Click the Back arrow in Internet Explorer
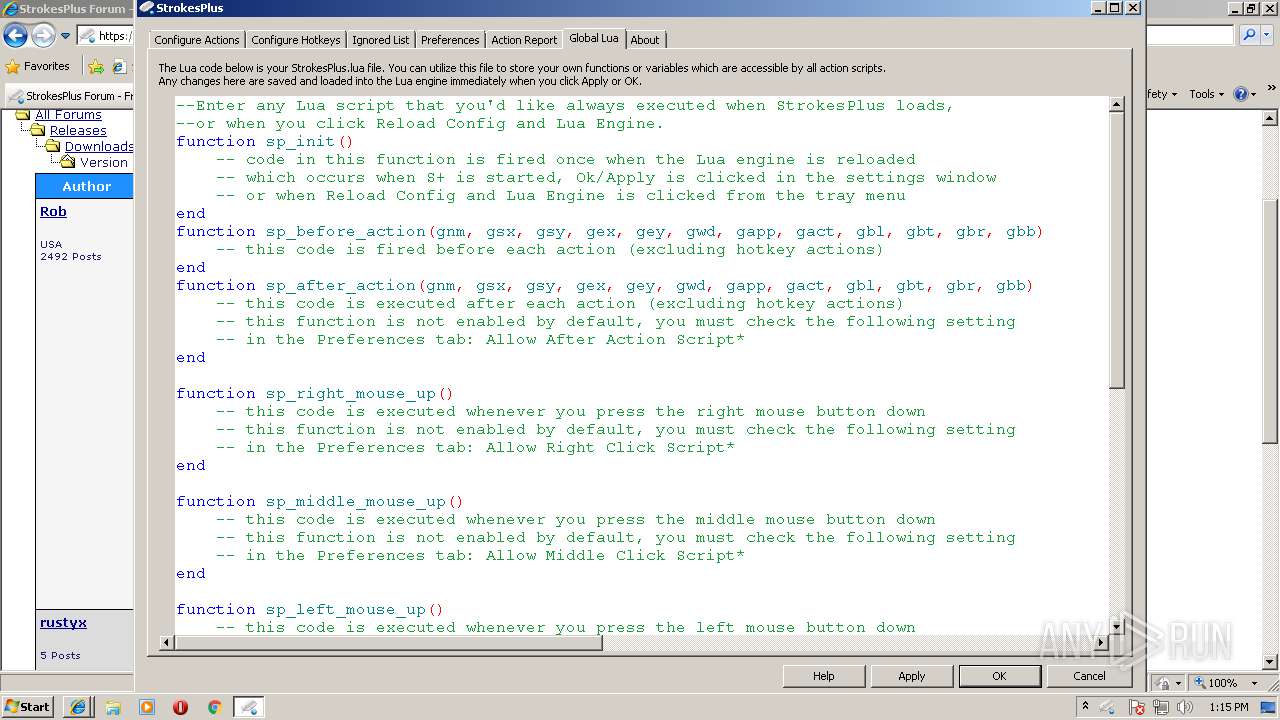The image size is (1280, 720). pyautogui.click(x=15, y=36)
